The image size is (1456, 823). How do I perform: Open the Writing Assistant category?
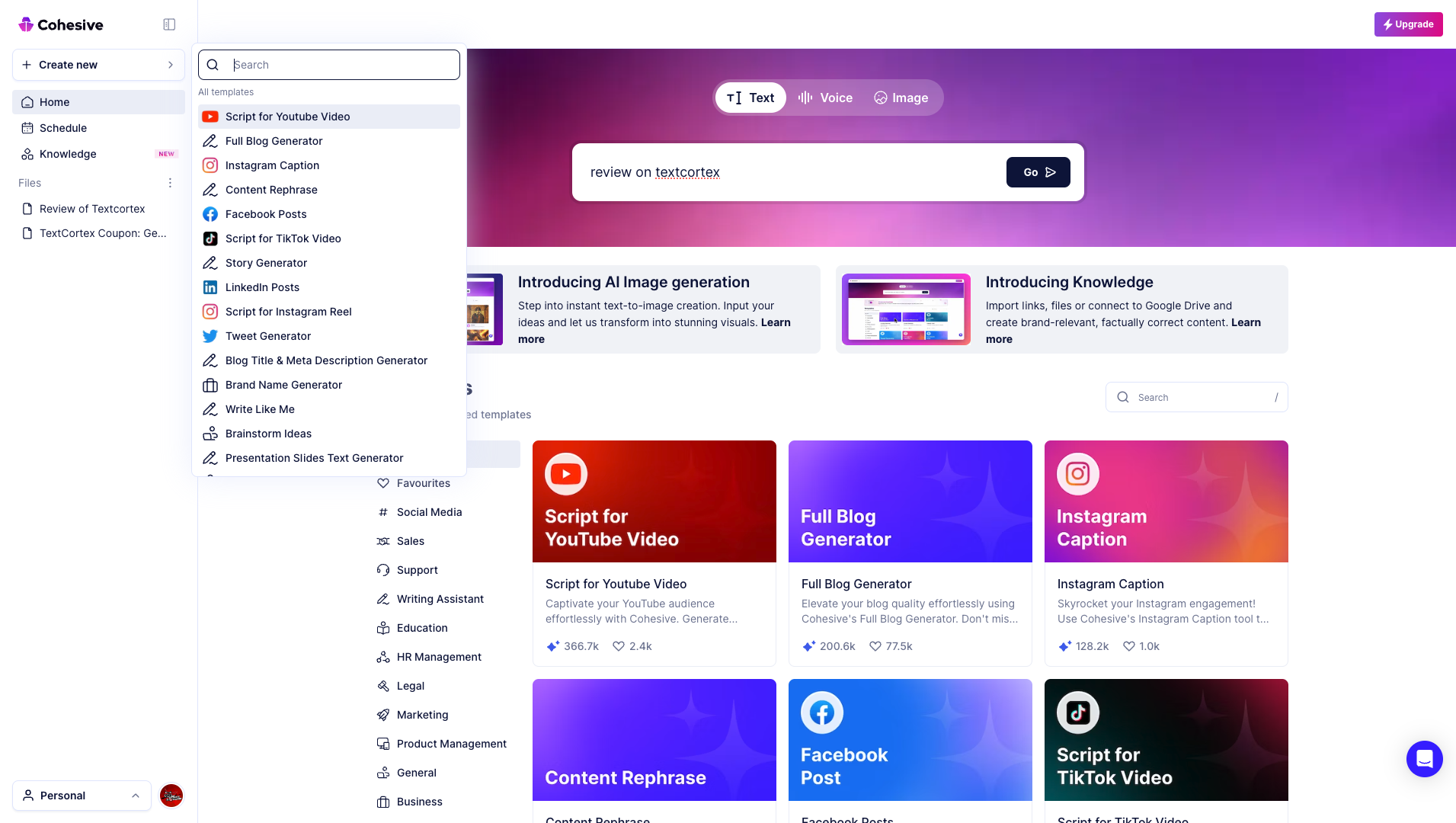point(440,599)
